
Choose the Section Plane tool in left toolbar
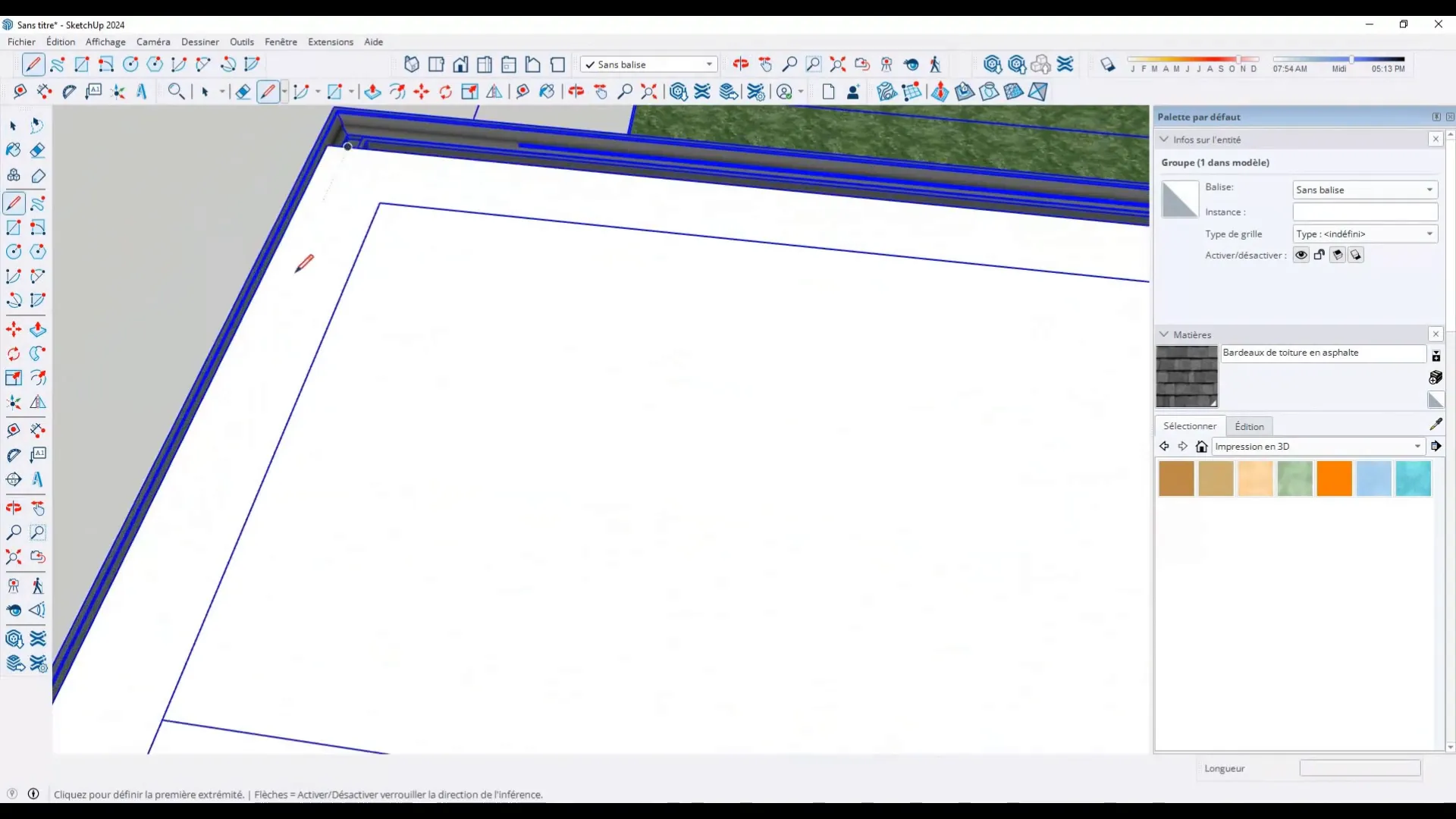pyautogui.click(x=14, y=479)
